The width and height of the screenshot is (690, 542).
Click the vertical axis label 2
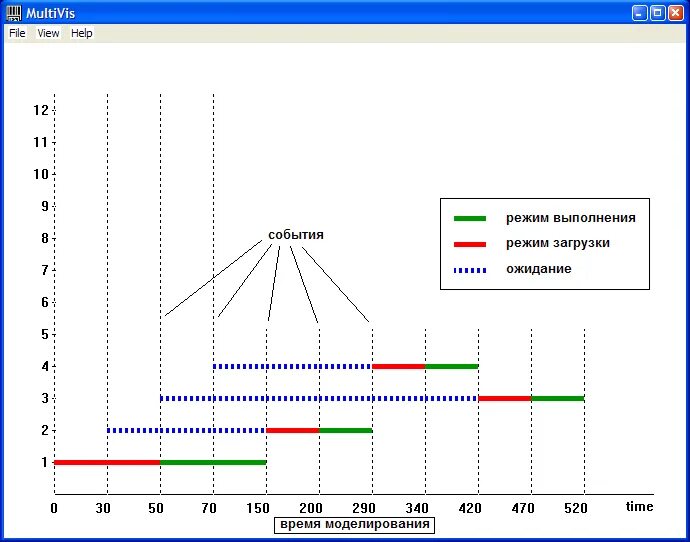45,430
